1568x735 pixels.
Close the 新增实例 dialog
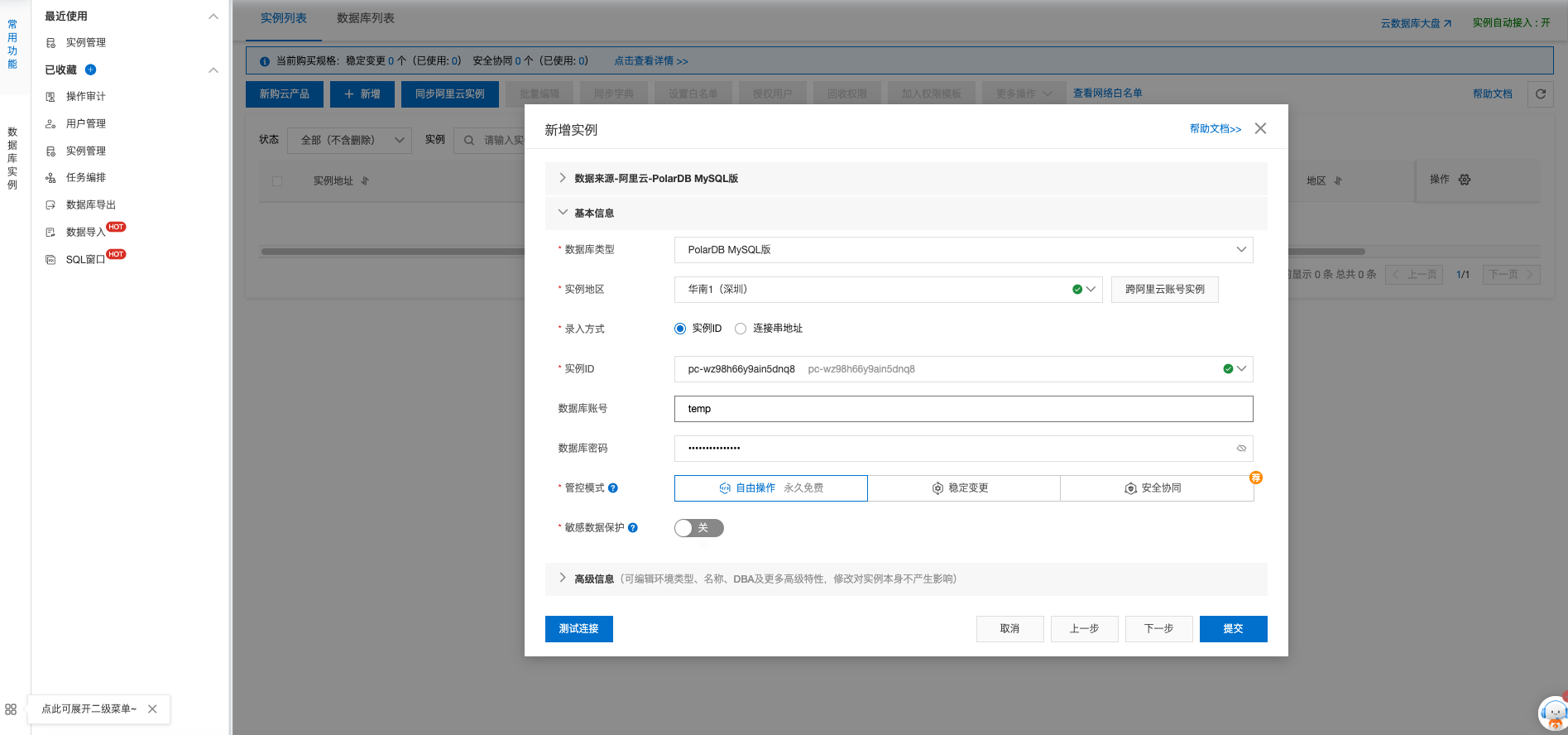[1260, 128]
